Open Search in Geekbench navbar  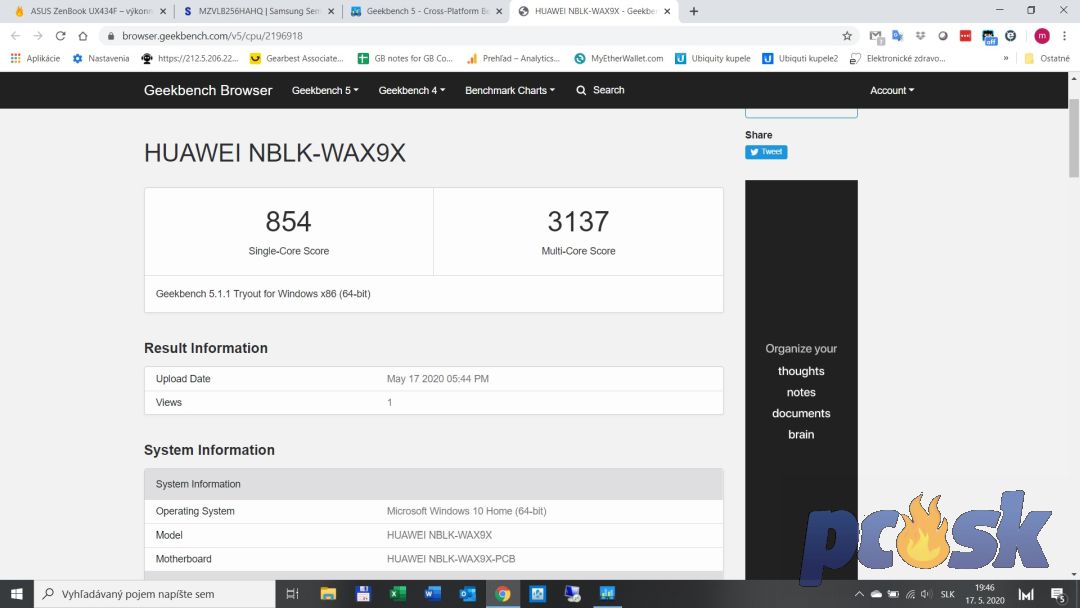point(601,90)
